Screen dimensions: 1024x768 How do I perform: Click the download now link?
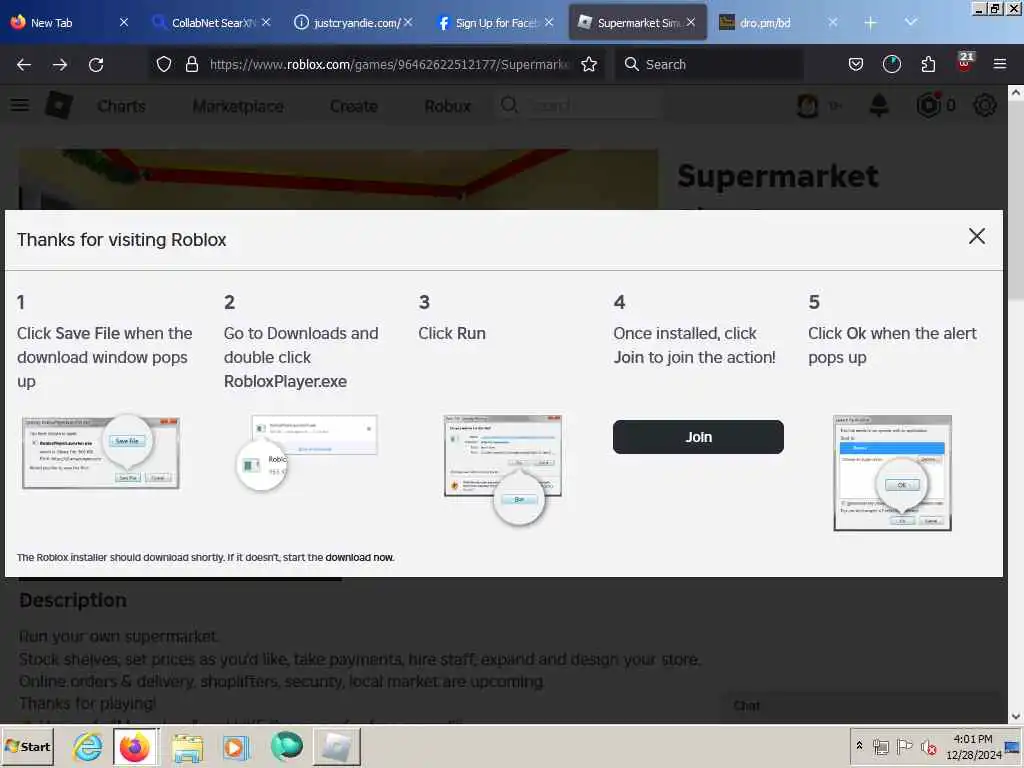pos(359,557)
